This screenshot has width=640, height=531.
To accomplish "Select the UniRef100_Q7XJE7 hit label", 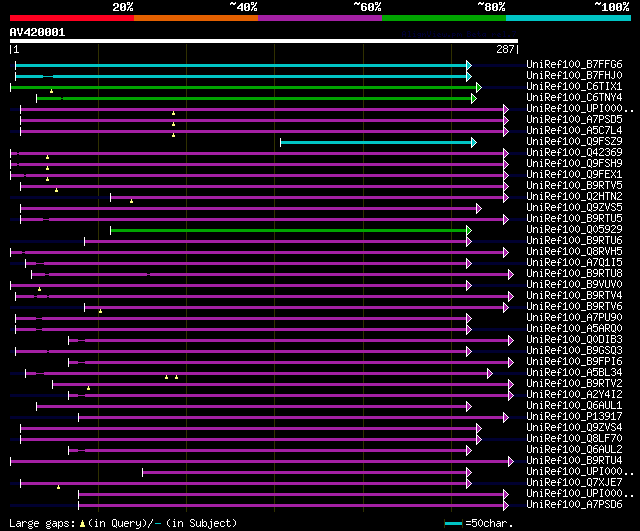I will point(574,483).
